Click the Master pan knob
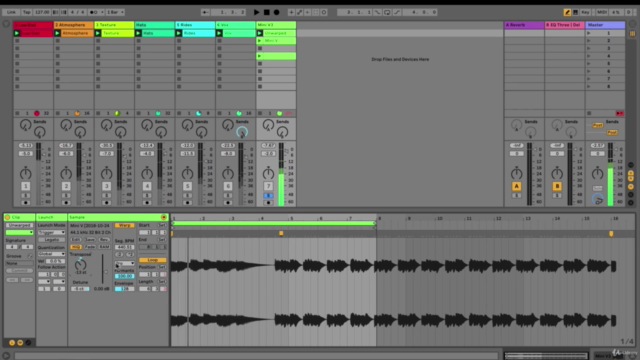The height and width of the screenshot is (360, 640). (597, 173)
